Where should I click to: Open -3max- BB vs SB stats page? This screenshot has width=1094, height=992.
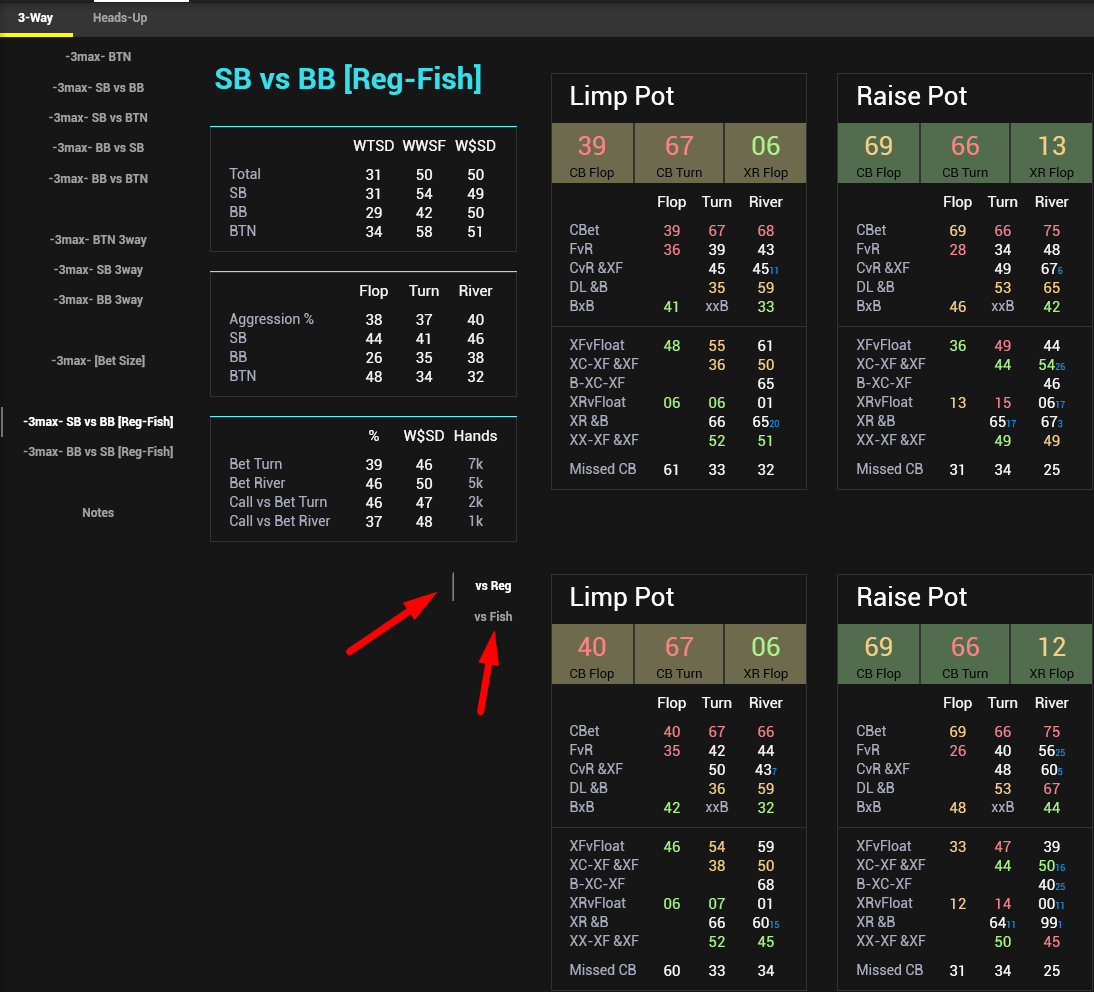pos(98,148)
